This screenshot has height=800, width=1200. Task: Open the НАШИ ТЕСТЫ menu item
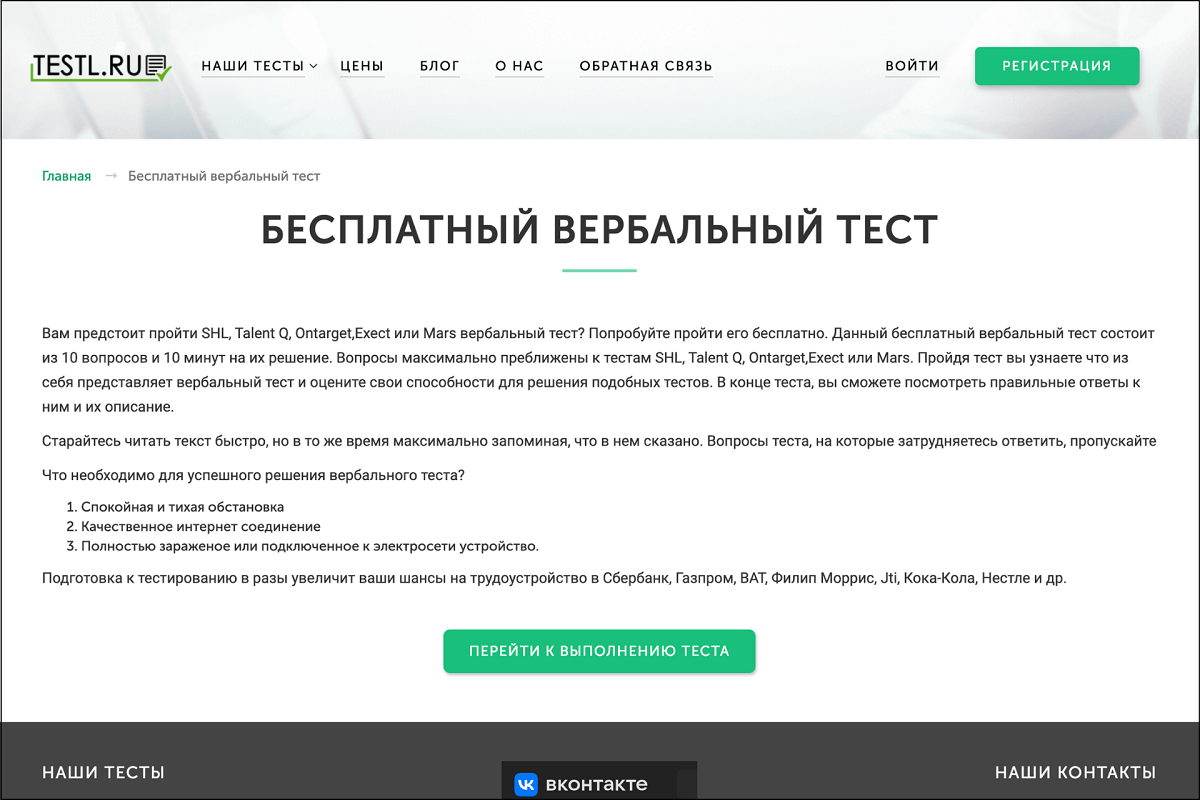point(253,66)
